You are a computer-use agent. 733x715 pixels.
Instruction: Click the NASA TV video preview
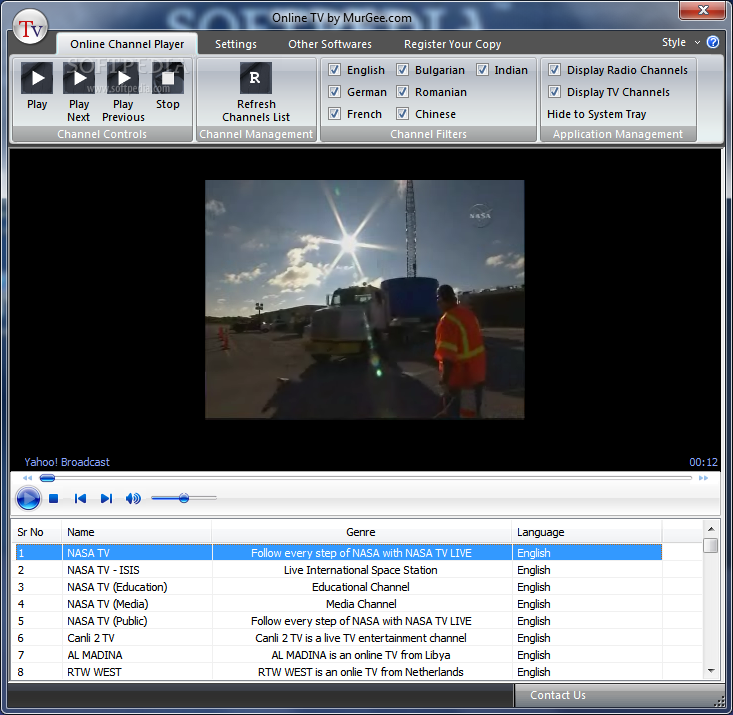[365, 299]
